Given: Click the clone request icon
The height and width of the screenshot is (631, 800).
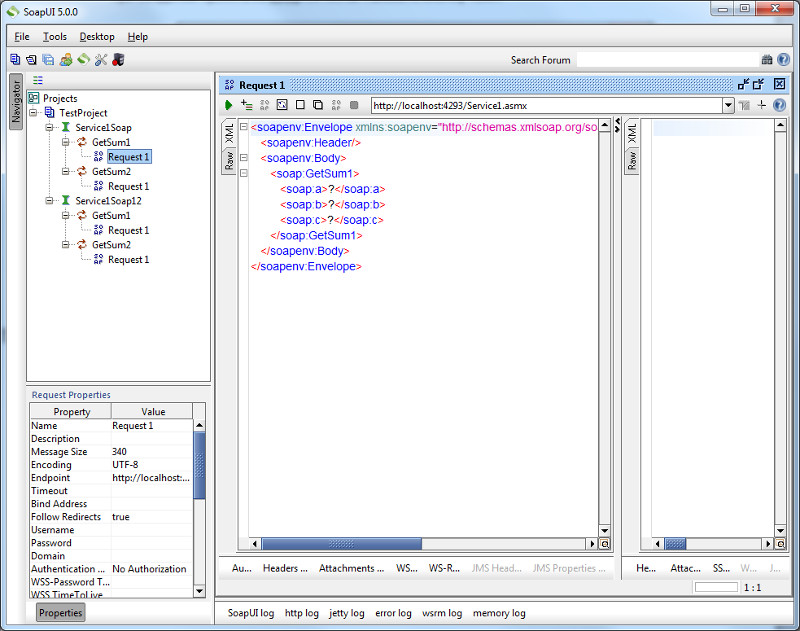Looking at the screenshot, I should pos(318,105).
